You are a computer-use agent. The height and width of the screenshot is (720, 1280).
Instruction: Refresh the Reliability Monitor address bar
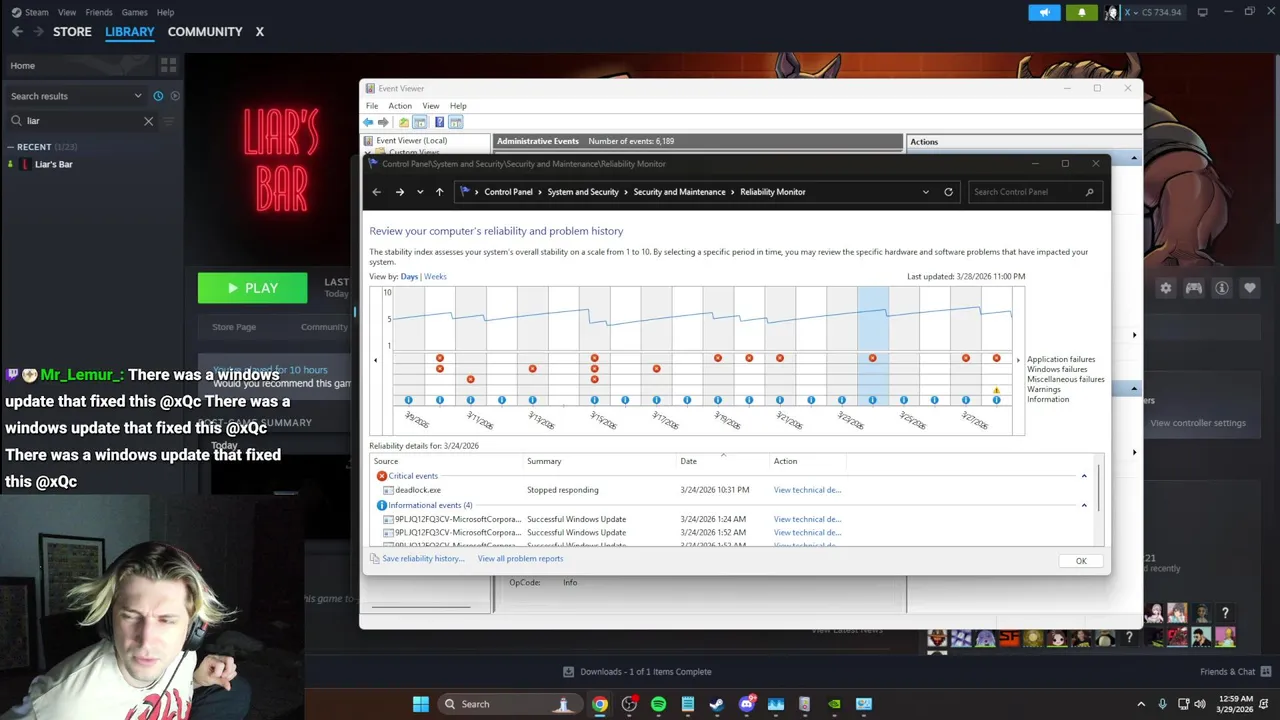point(948,192)
